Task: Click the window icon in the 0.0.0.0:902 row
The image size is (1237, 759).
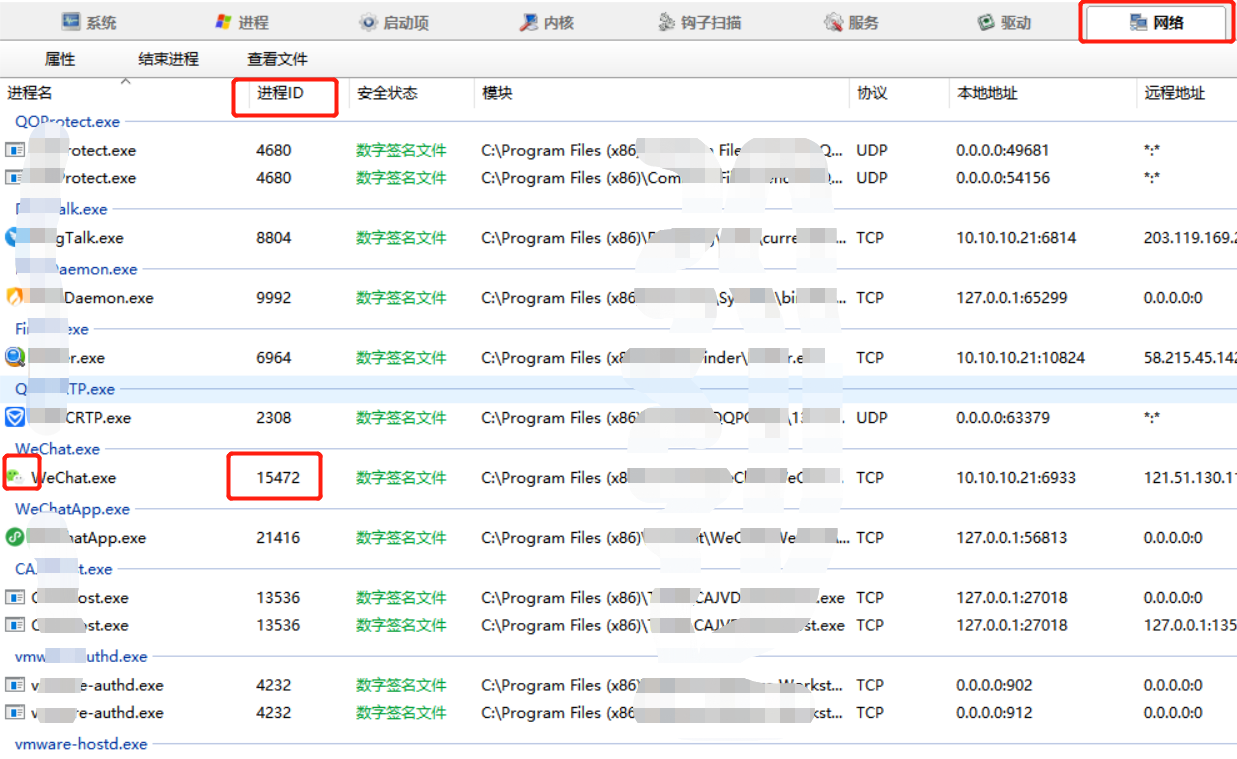Action: click(15, 685)
